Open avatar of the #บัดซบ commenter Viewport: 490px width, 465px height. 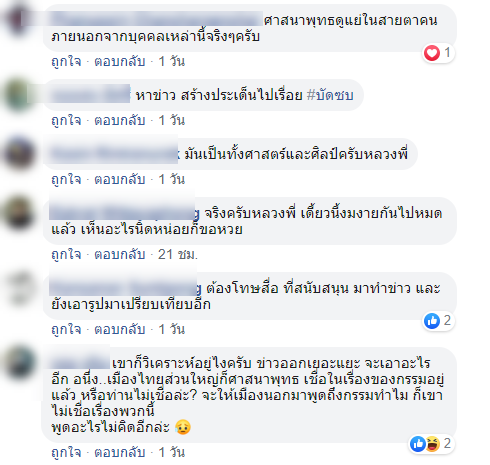(x=18, y=94)
